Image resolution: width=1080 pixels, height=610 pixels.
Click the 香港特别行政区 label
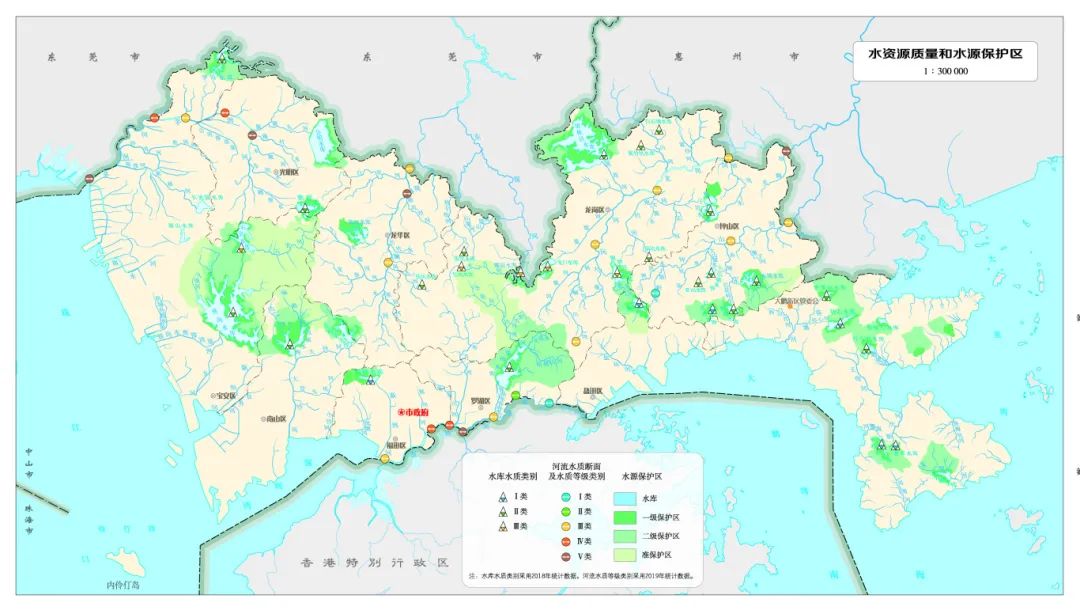(374, 562)
